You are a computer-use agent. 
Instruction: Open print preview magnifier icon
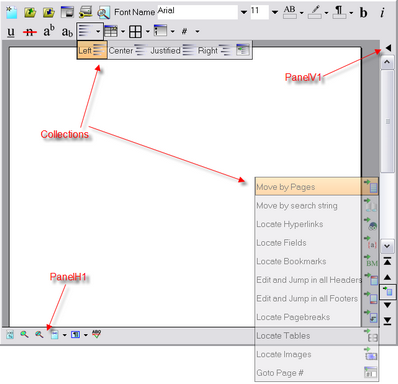[104, 13]
